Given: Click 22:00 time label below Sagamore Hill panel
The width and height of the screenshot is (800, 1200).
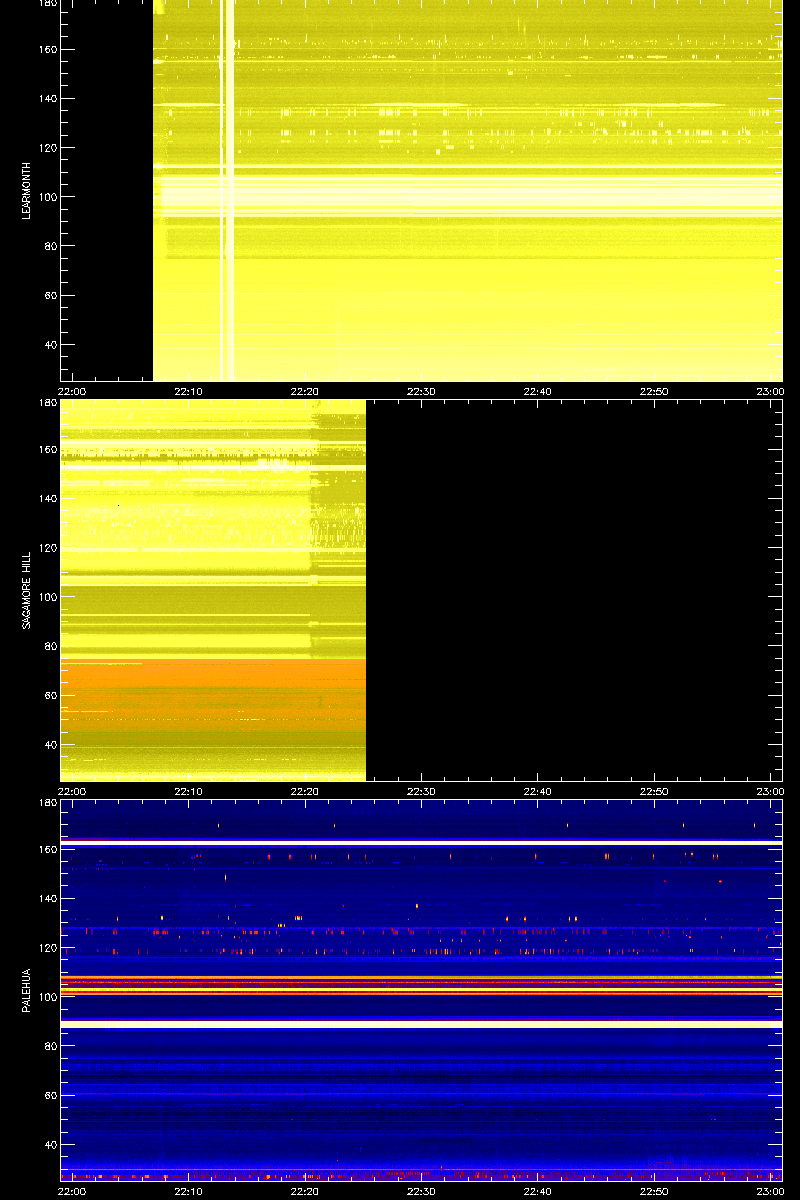Looking at the screenshot, I should [x=73, y=791].
